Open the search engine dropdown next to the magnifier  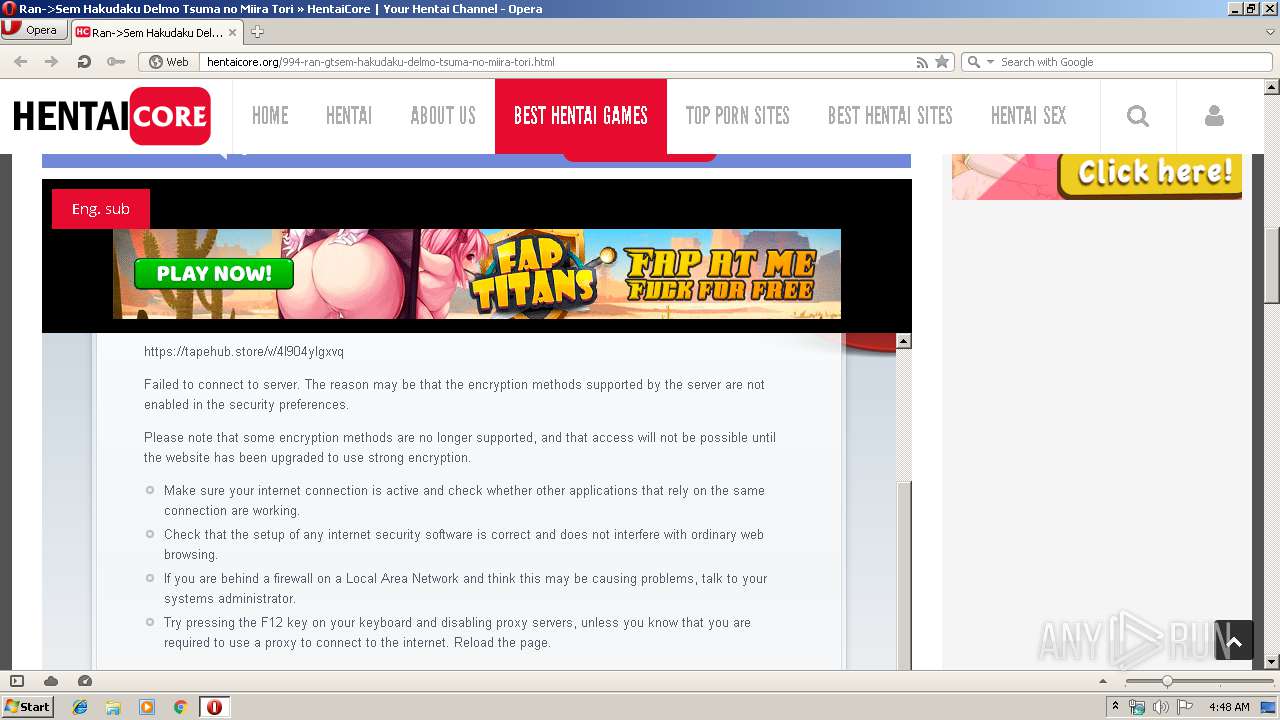991,62
